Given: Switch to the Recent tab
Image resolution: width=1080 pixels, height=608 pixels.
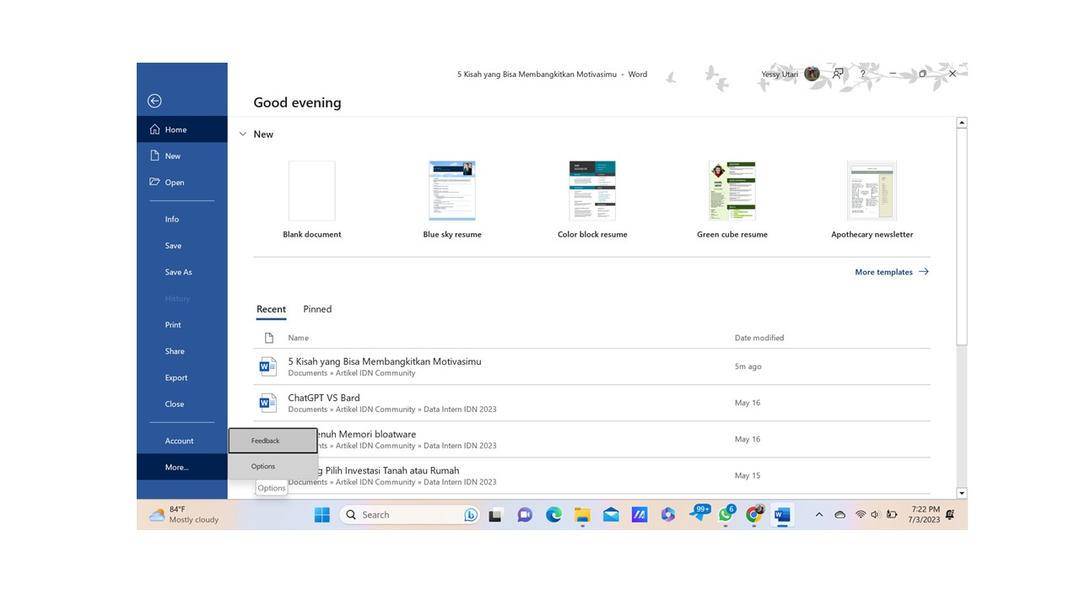Looking at the screenshot, I should [271, 309].
